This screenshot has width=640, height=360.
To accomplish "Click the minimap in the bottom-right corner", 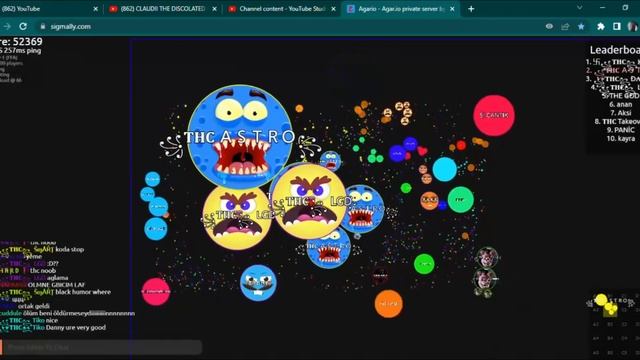I will [x=613, y=325].
